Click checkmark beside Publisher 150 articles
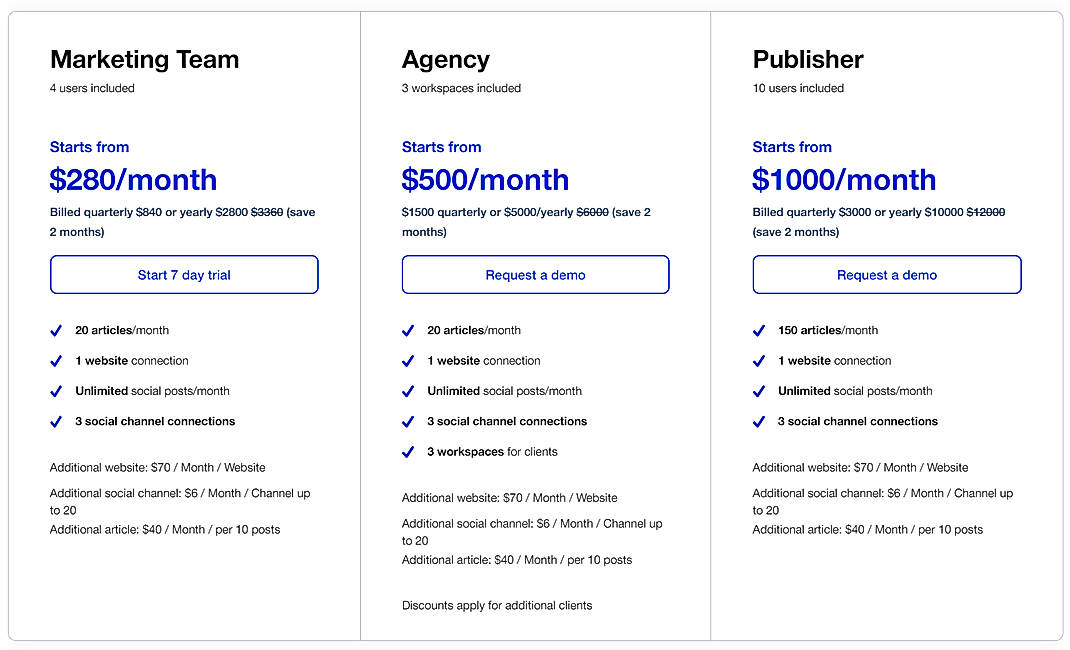The width and height of the screenshot is (1070, 650). pyautogui.click(x=759, y=330)
